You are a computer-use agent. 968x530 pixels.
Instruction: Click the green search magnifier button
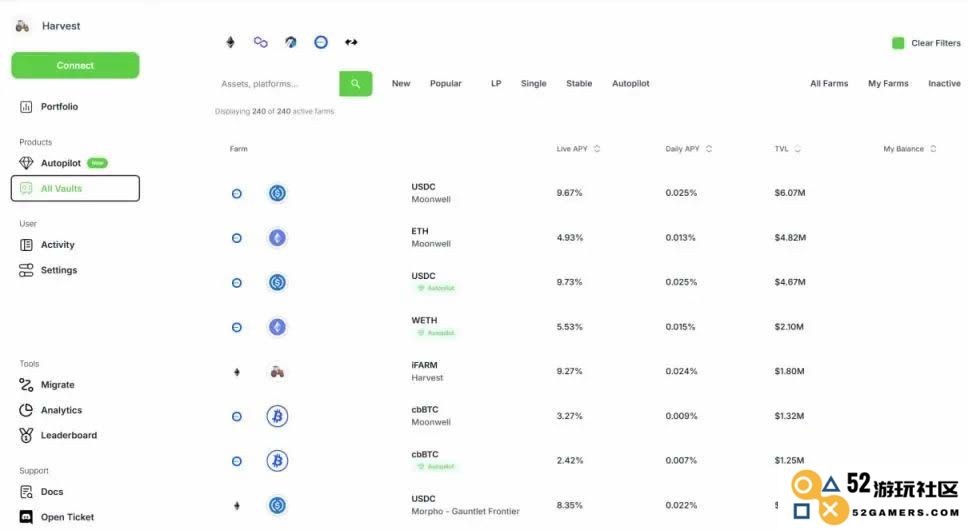pyautogui.click(x=356, y=83)
